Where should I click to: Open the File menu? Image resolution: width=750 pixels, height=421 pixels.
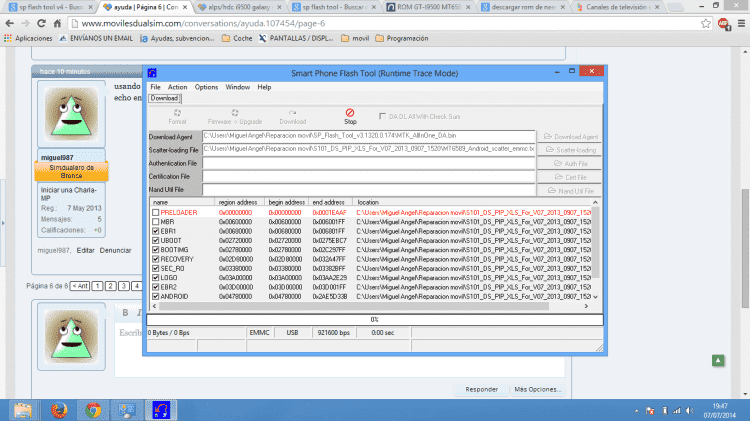click(x=155, y=87)
